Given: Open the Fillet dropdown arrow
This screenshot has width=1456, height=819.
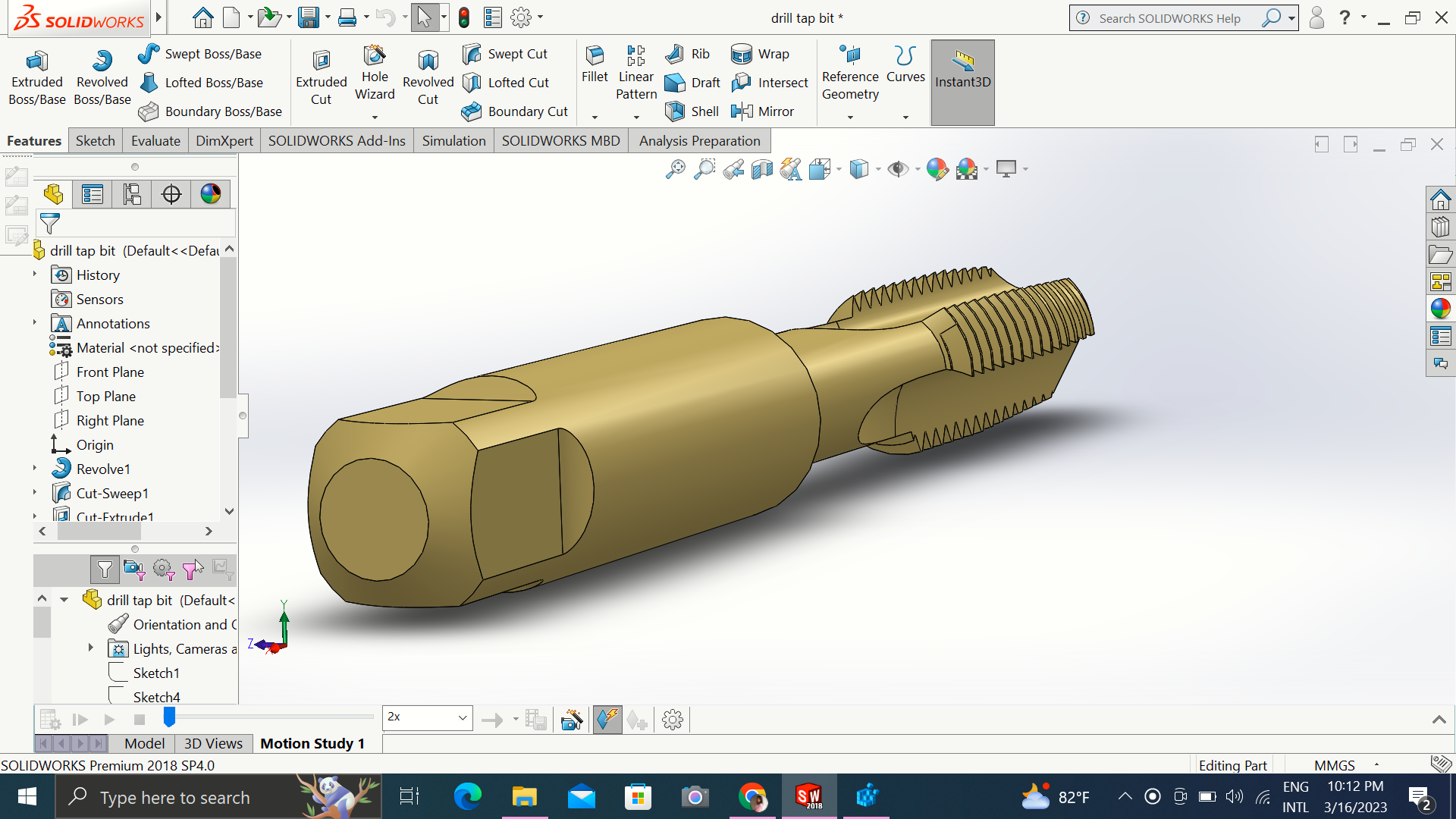Looking at the screenshot, I should [x=595, y=118].
